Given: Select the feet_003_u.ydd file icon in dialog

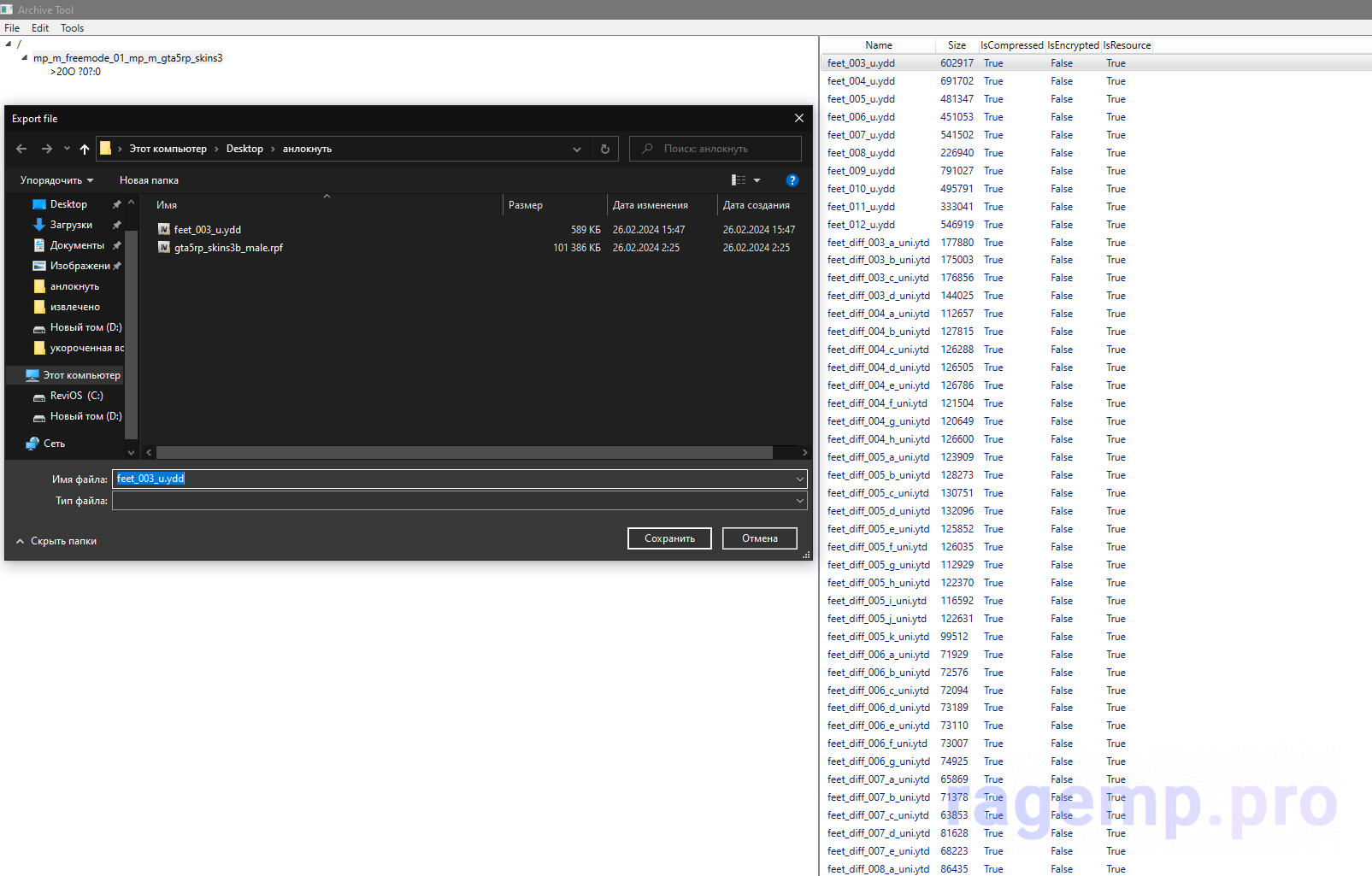Looking at the screenshot, I should pyautogui.click(x=164, y=229).
